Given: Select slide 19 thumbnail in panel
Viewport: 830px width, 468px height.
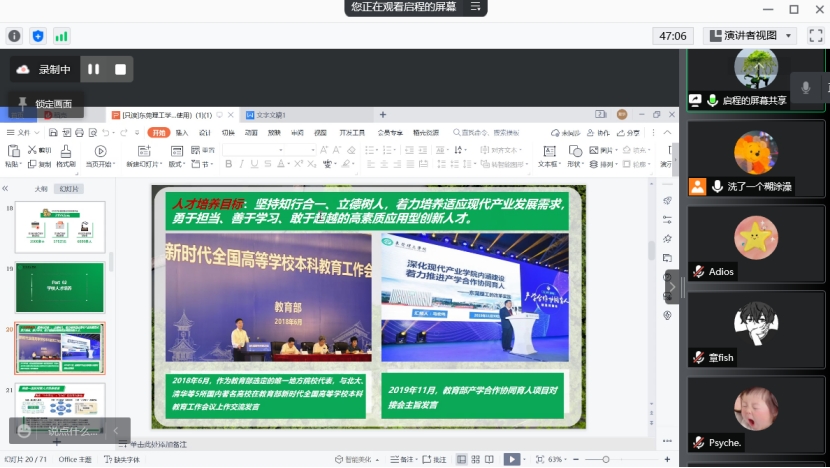Looking at the screenshot, I should 60,287.
